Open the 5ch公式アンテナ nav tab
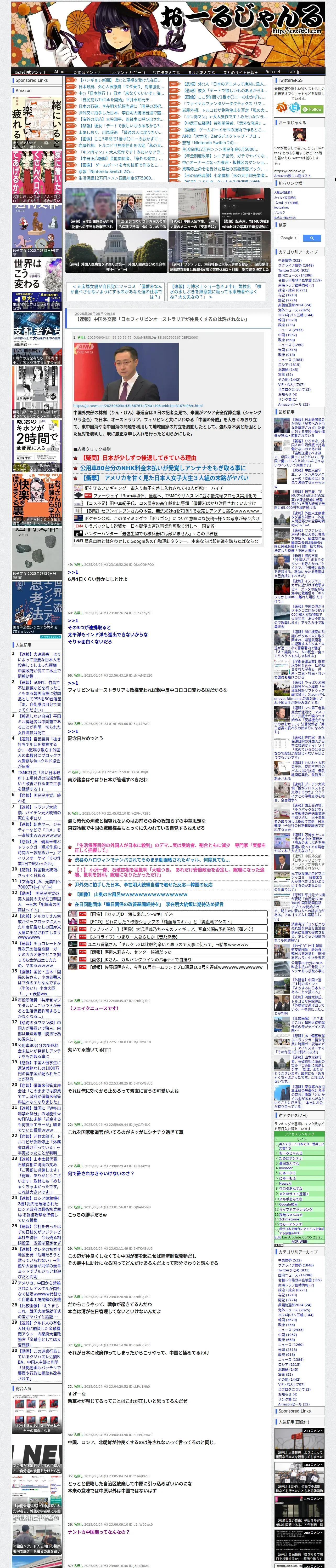This screenshot has width=336, height=1568. [x=31, y=72]
